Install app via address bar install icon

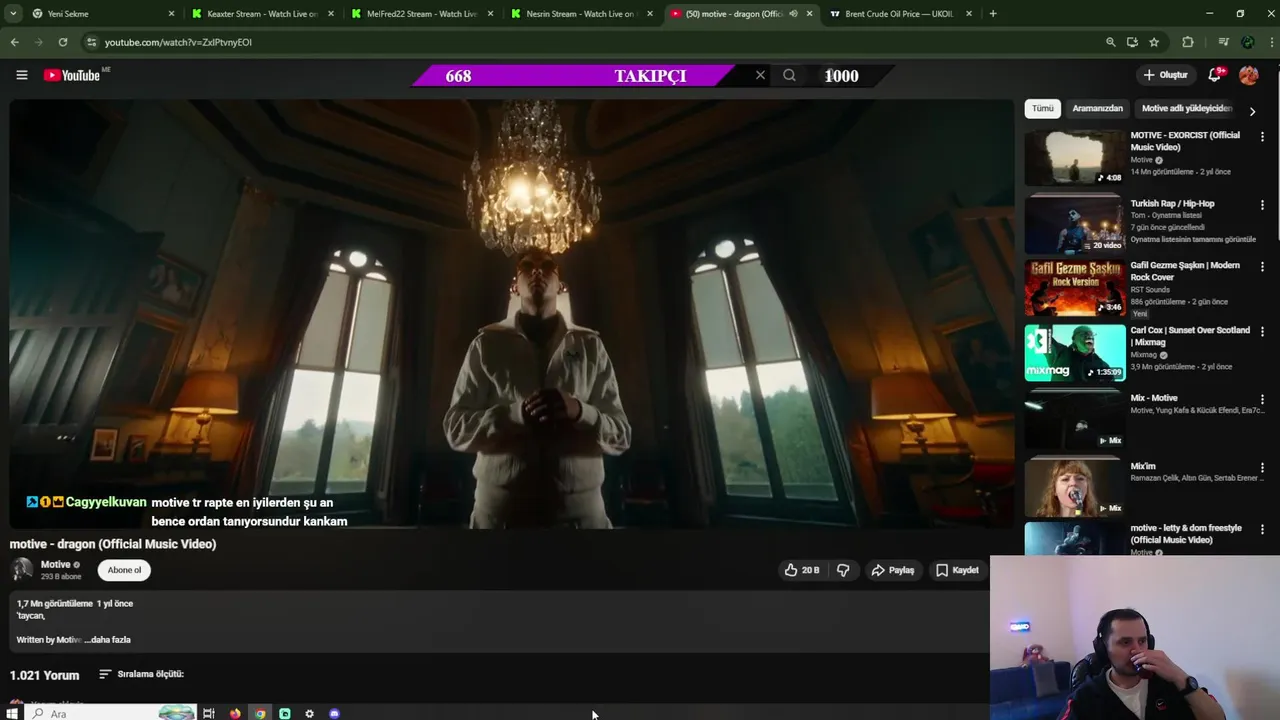coord(1132,42)
